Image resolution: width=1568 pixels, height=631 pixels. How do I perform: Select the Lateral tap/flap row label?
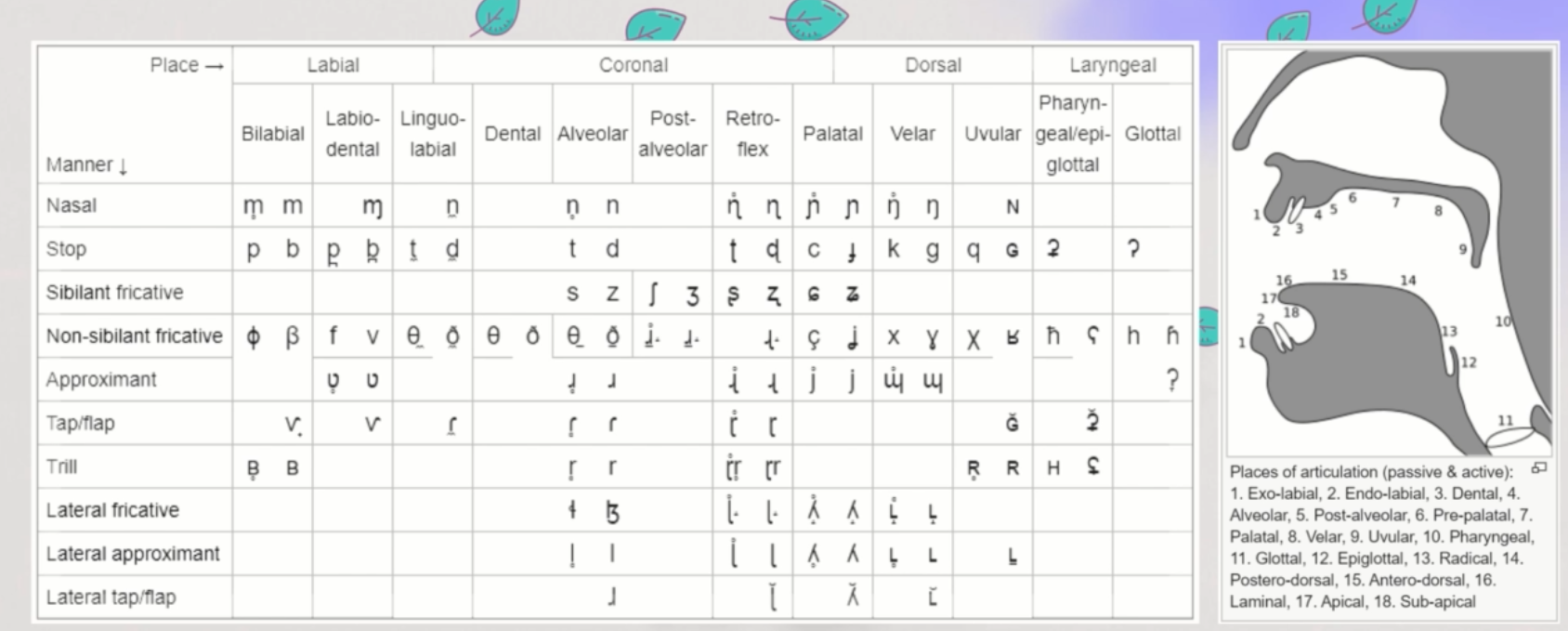click(111, 598)
